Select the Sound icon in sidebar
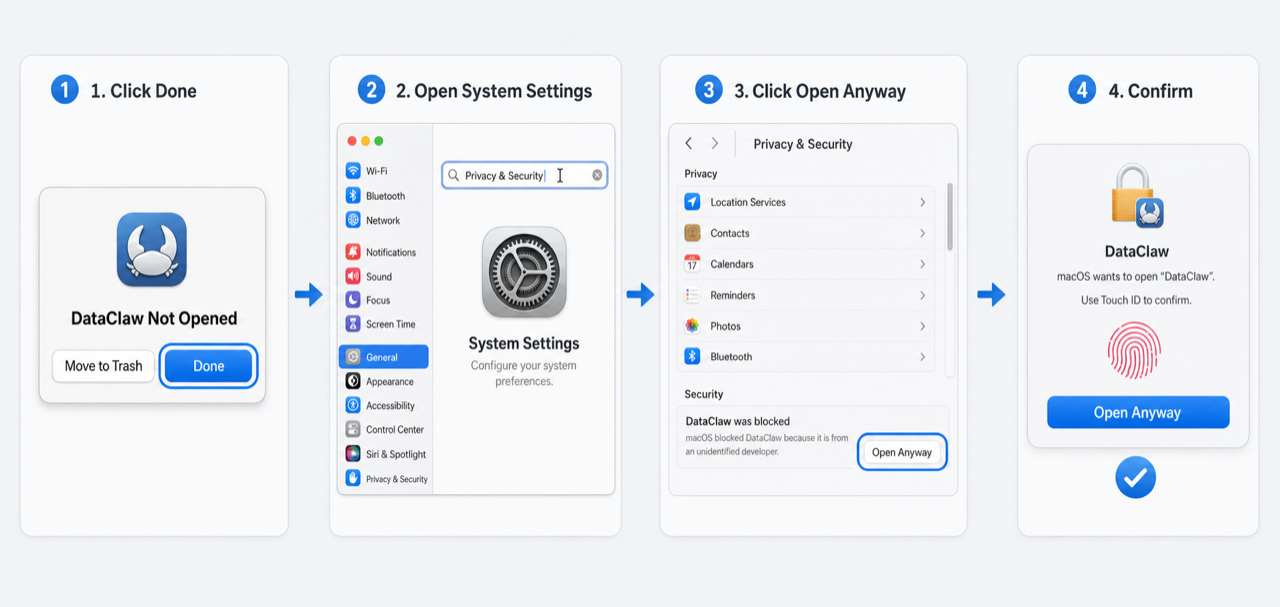1280x607 pixels. pyautogui.click(x=353, y=276)
